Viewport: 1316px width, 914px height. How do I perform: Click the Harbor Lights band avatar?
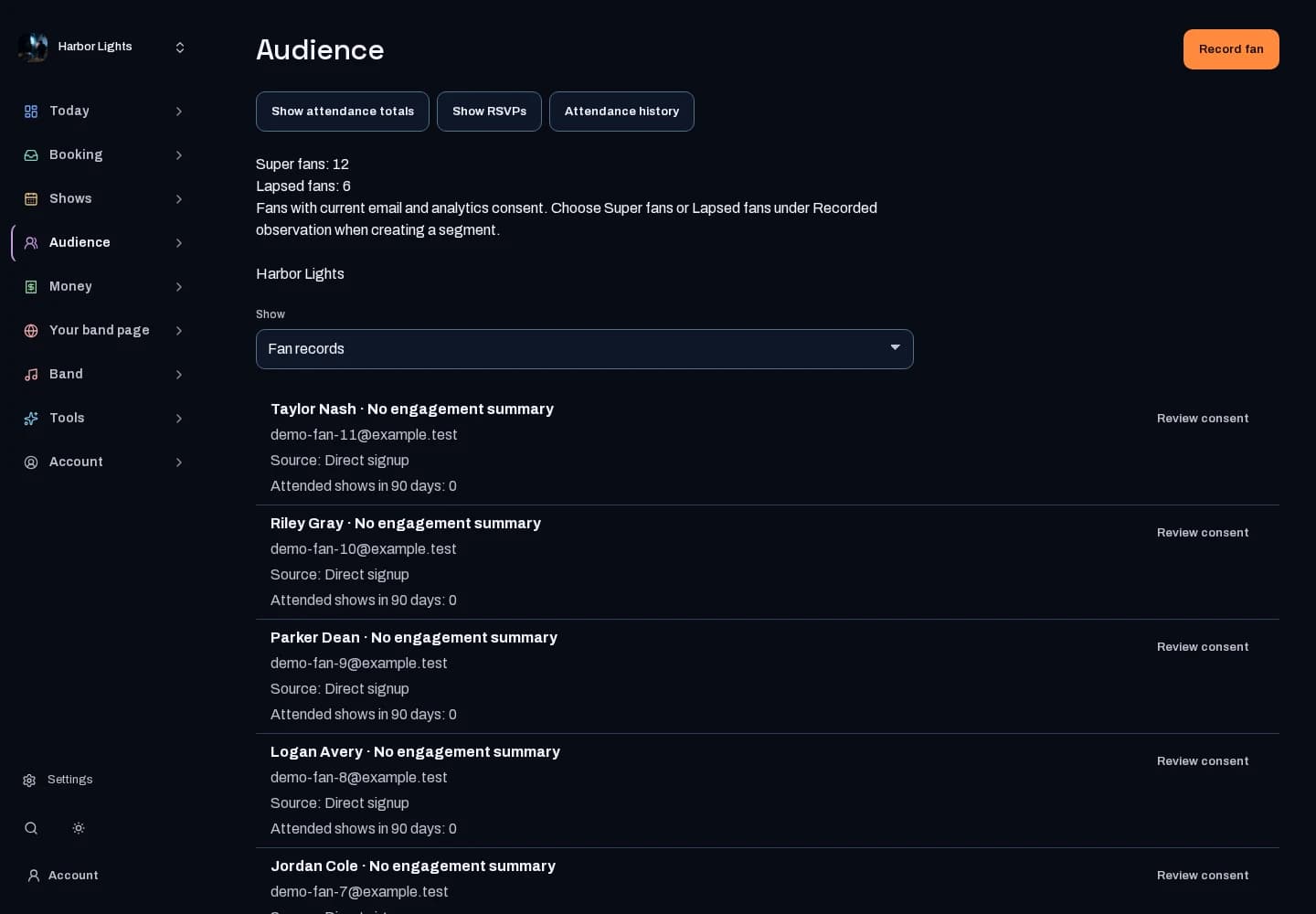[33, 47]
